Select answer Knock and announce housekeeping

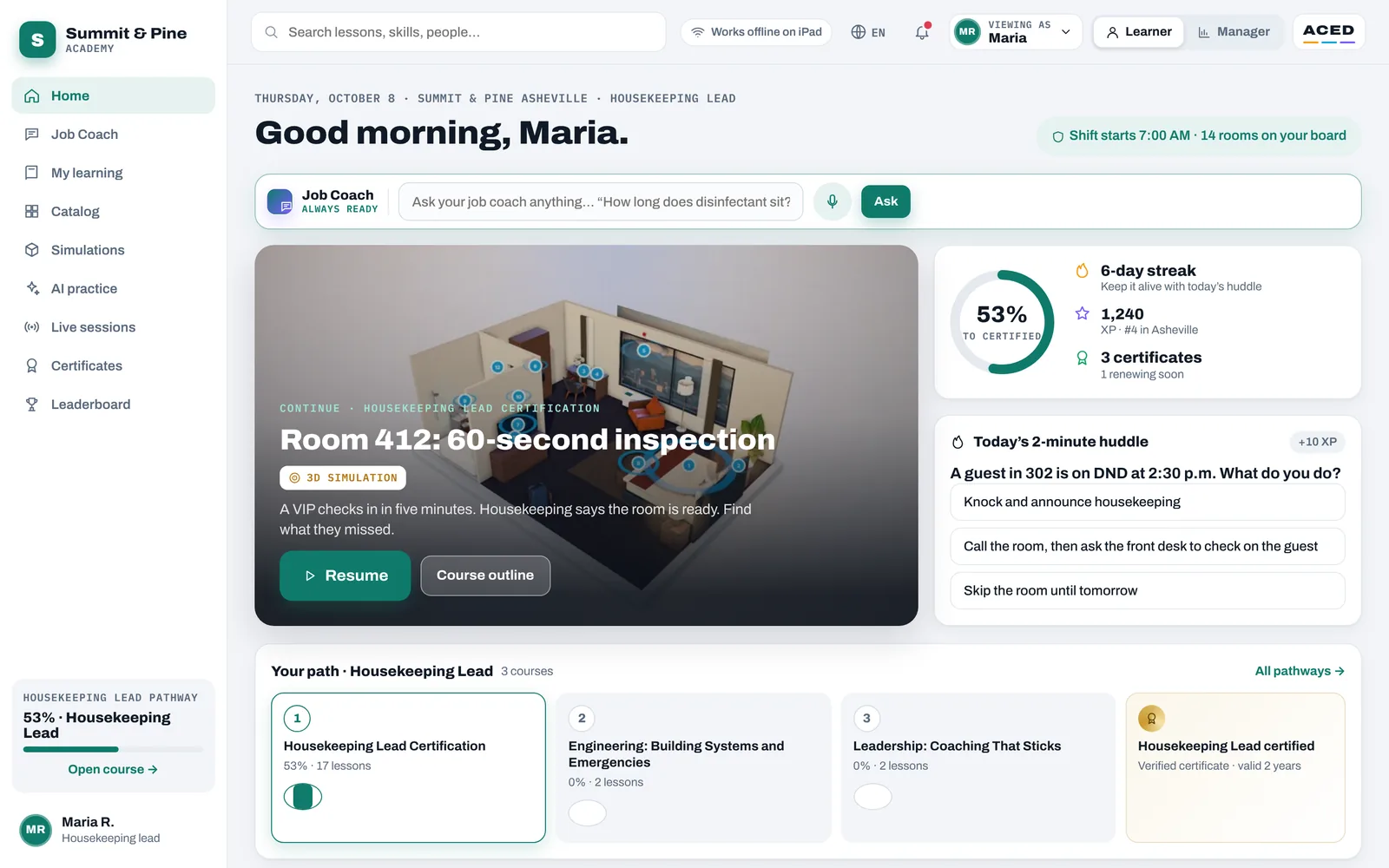point(1148,502)
